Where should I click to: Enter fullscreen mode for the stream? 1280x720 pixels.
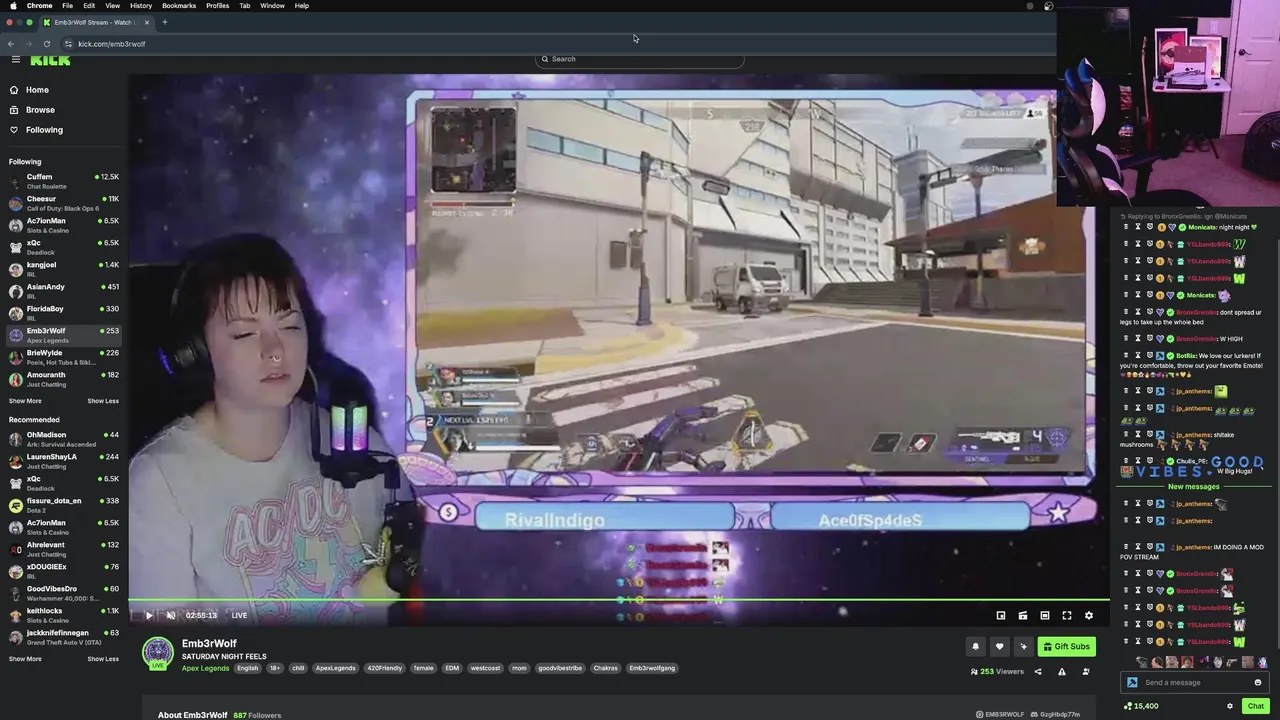coord(1067,615)
